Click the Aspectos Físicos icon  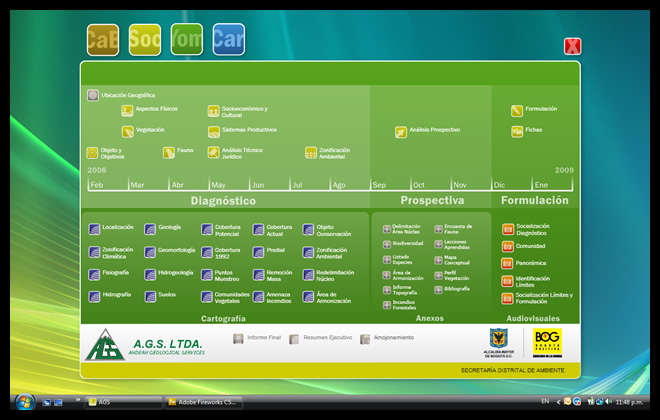(127, 110)
